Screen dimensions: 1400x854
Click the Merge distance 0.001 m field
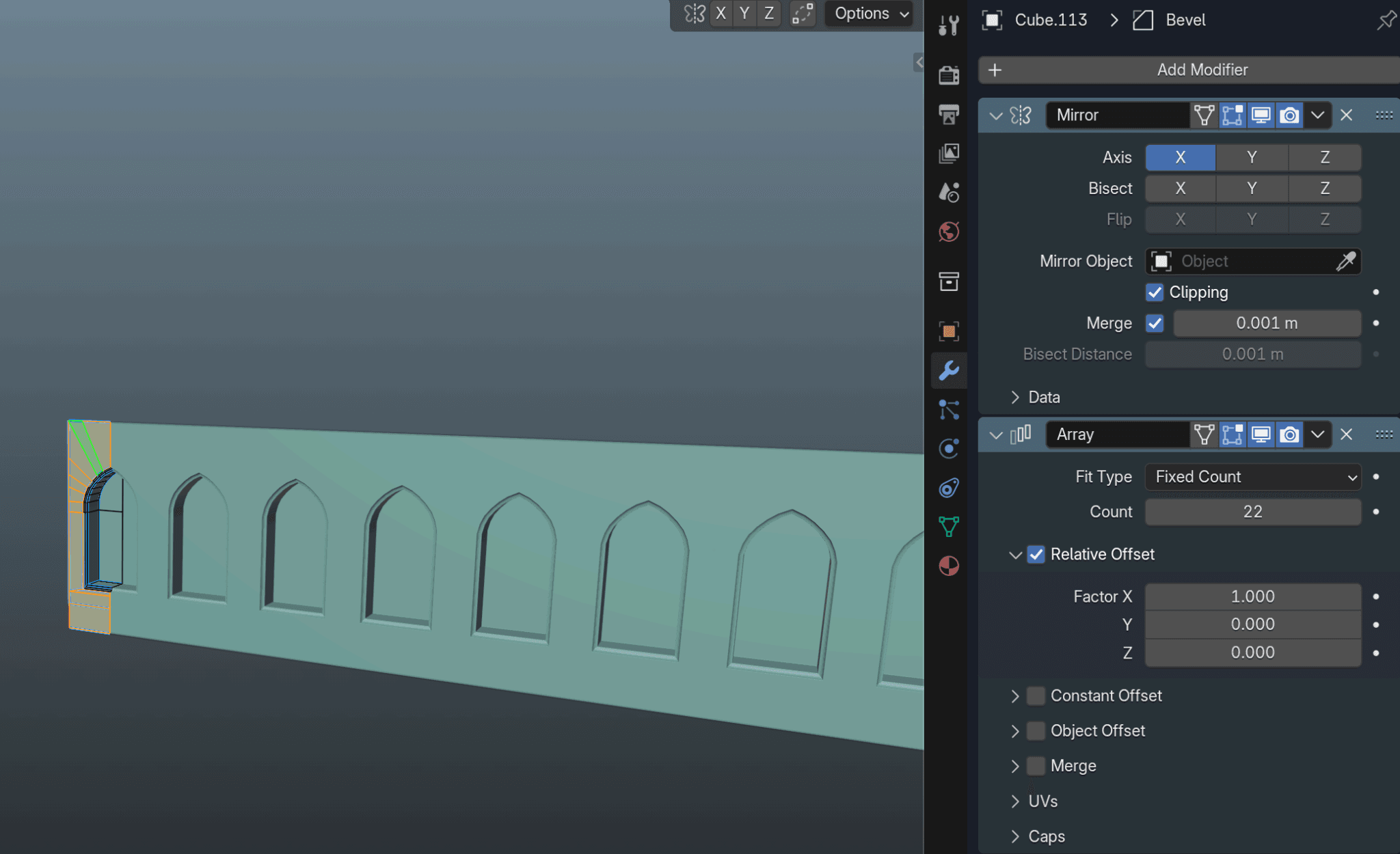pyautogui.click(x=1267, y=323)
